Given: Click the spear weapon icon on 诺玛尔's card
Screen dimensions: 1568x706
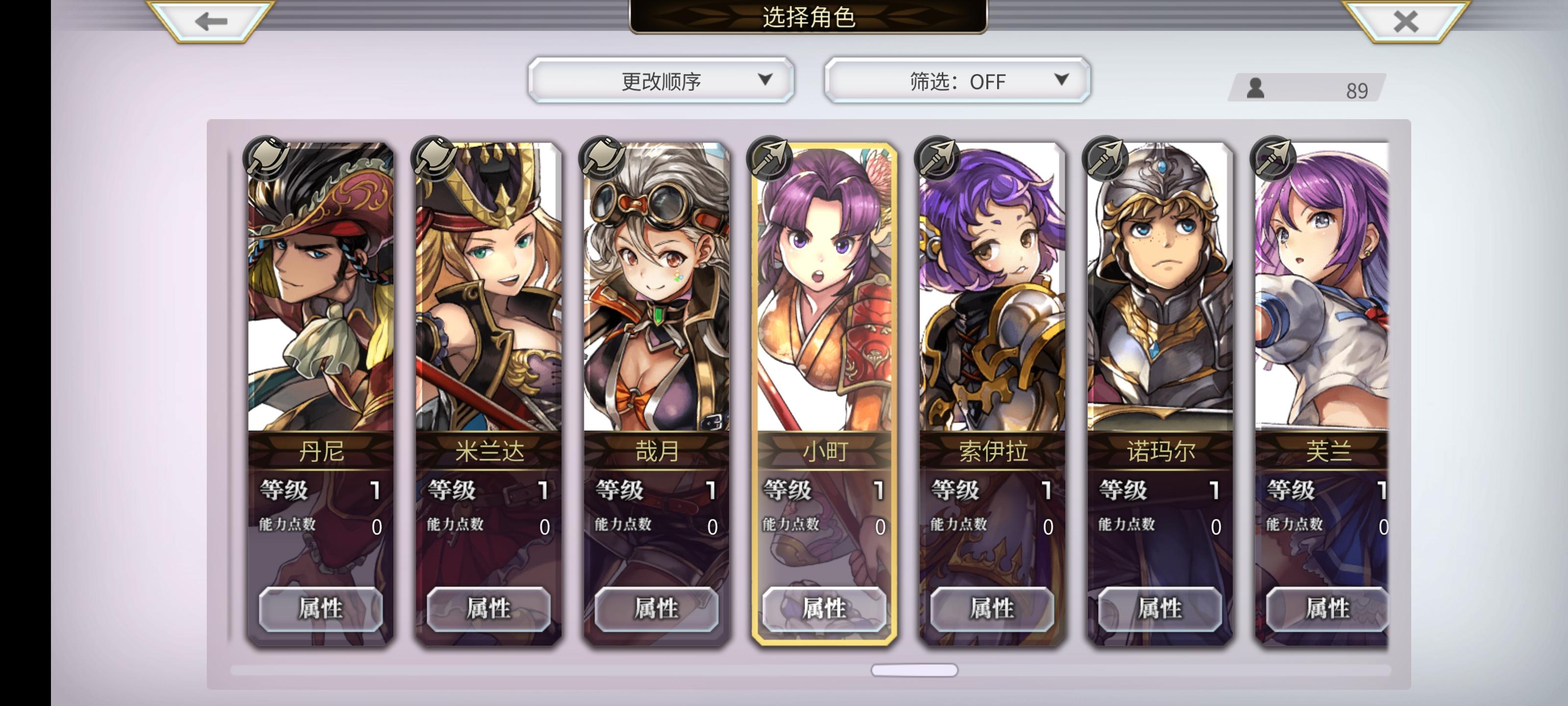Looking at the screenshot, I should [1105, 157].
